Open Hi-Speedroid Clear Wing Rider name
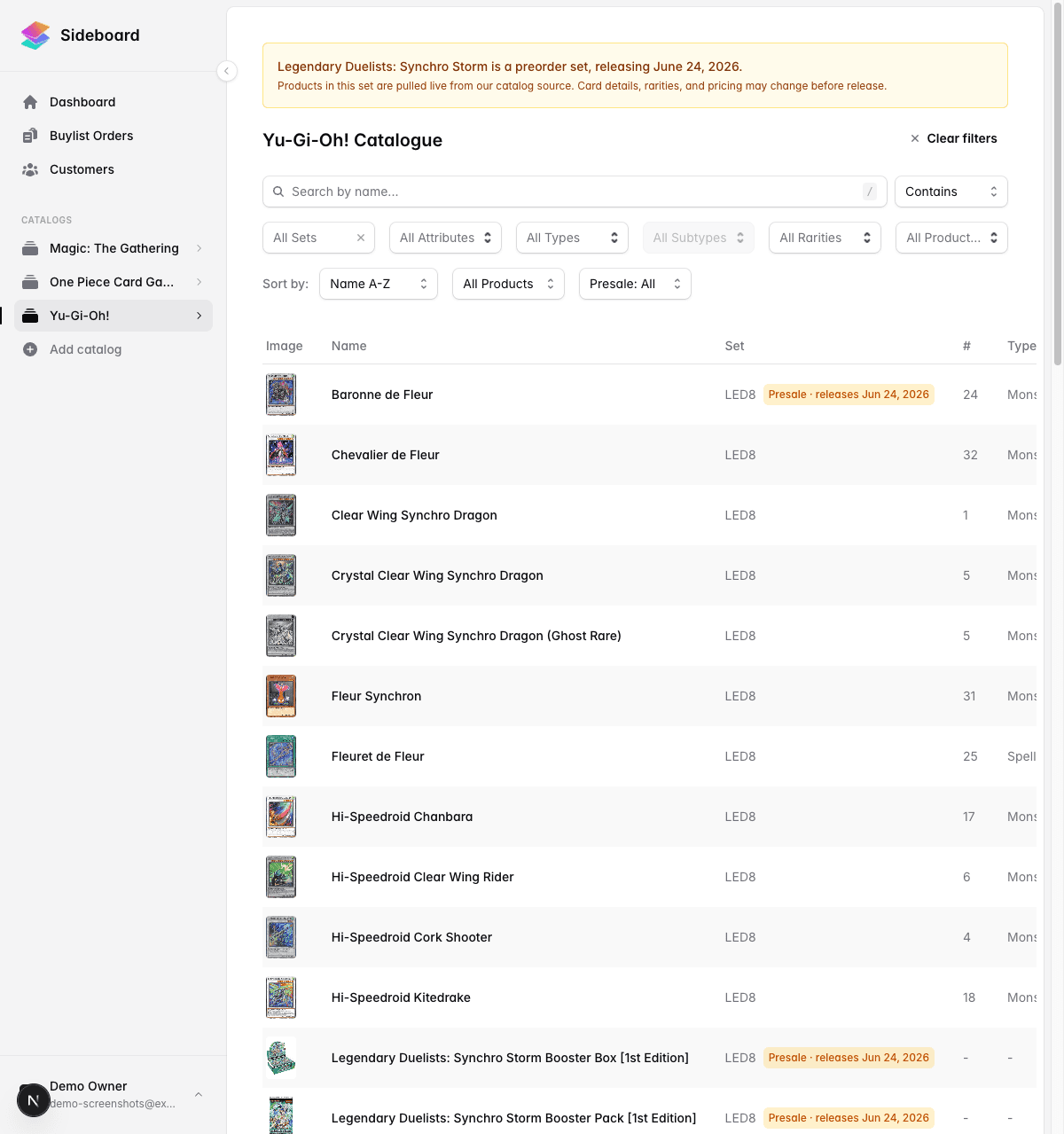 (422, 877)
